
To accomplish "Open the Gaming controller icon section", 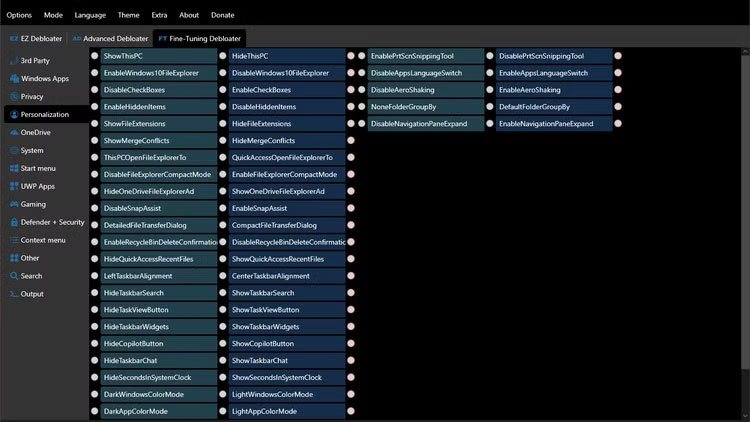I will click(12, 204).
